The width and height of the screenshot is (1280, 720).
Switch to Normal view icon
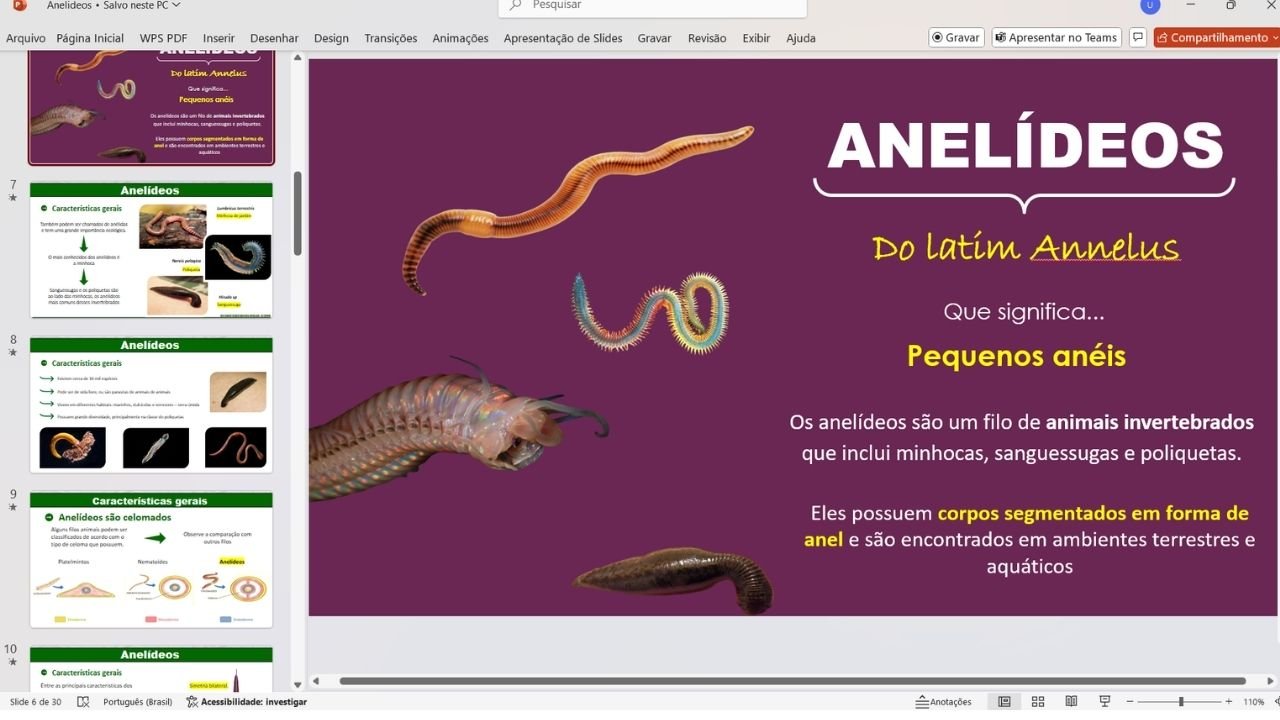pos(1004,702)
